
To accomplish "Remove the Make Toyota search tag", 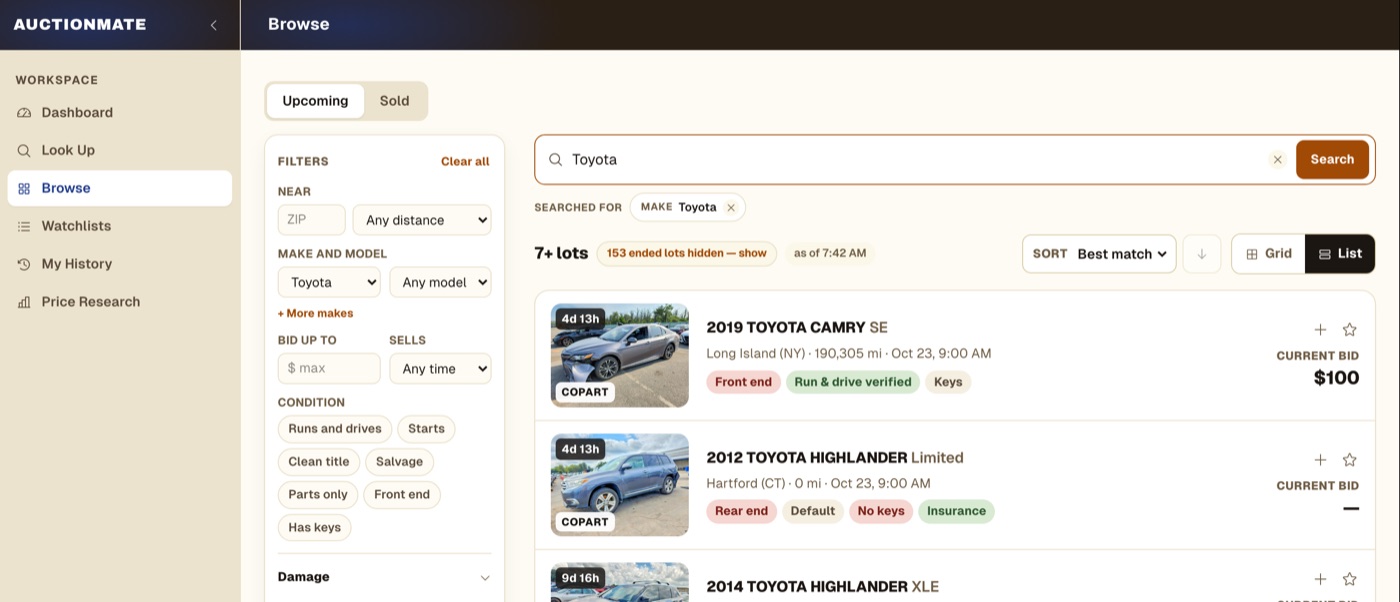I will (x=731, y=207).
